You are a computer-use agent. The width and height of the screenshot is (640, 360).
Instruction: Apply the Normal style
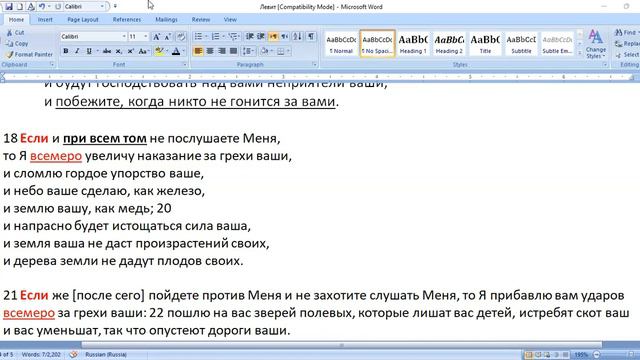click(341, 44)
